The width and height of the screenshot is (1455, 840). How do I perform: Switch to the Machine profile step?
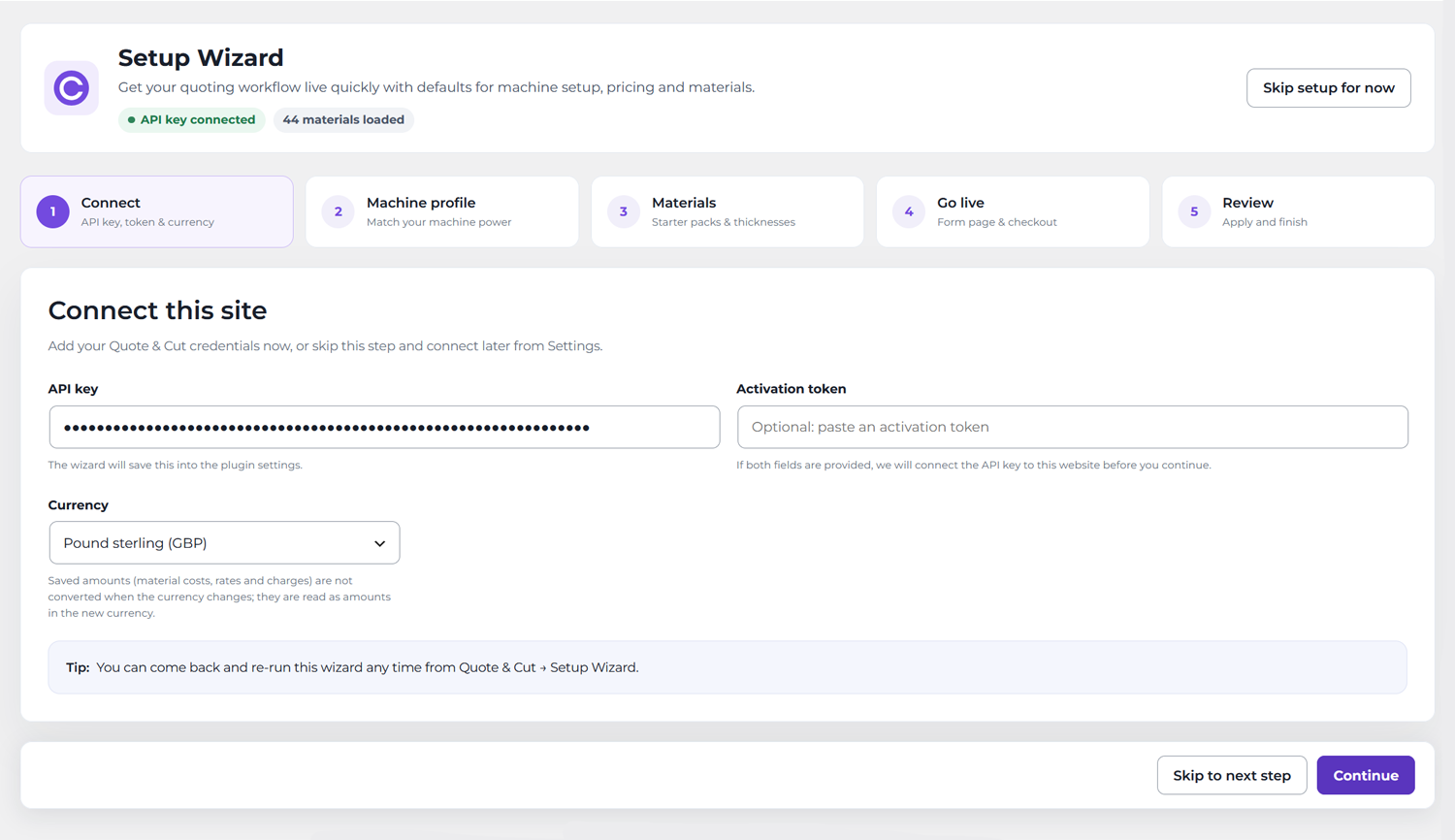click(442, 211)
